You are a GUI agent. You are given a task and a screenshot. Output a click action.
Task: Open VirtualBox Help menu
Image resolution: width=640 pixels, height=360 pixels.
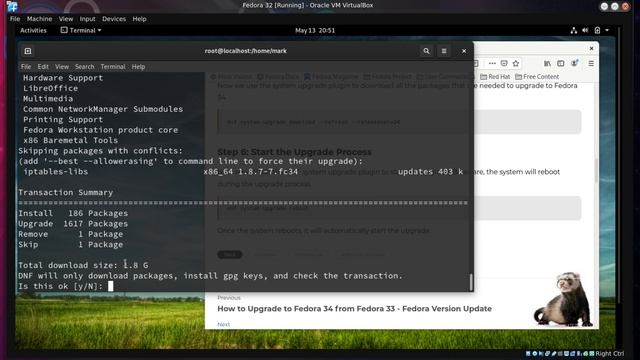[139, 19]
